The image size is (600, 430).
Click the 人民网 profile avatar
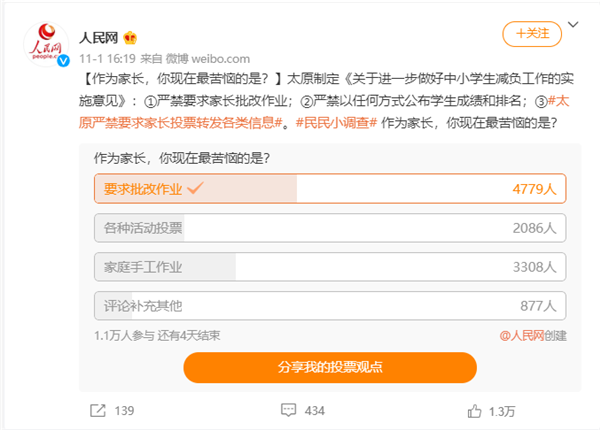[x=46, y=44]
